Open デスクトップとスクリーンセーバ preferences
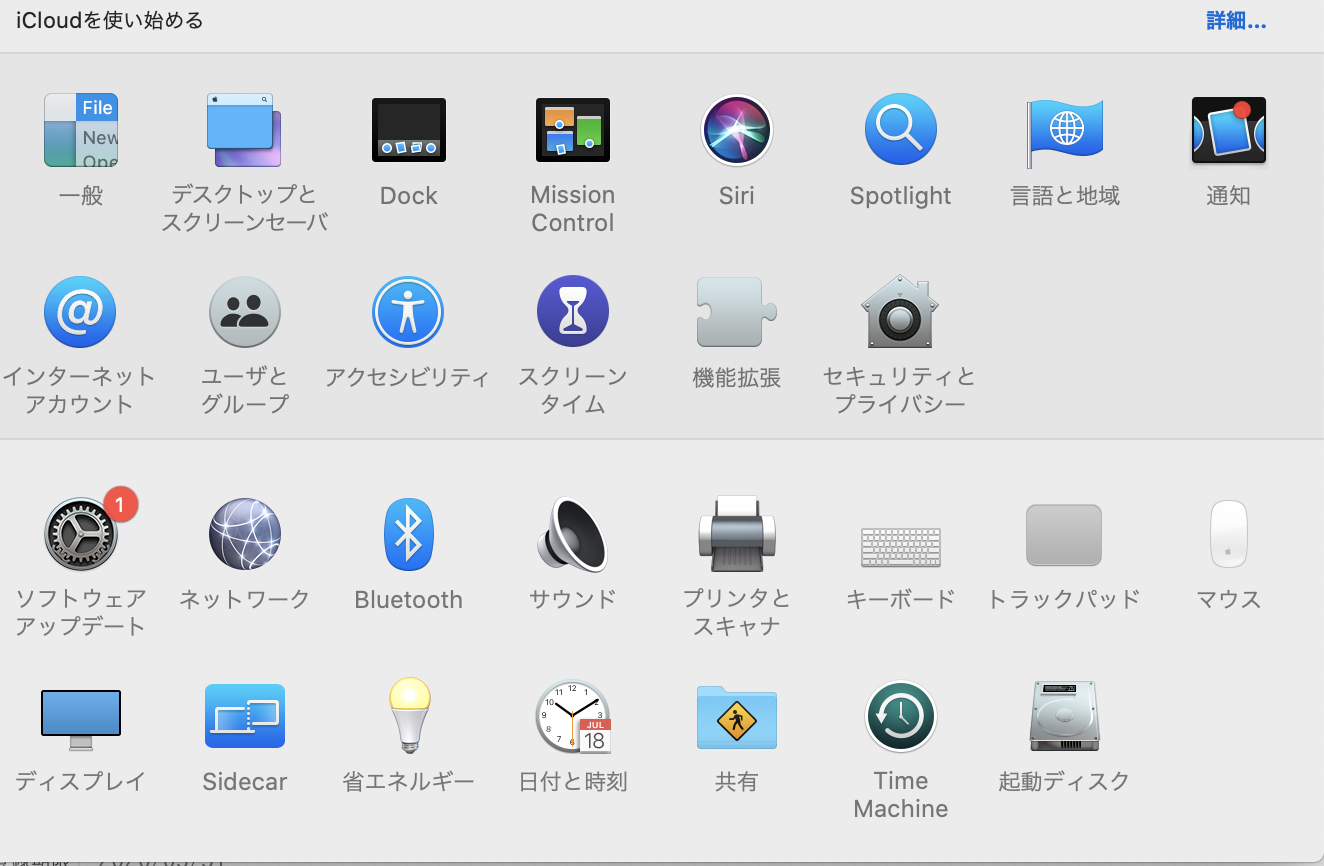Screen dimensions: 1324x866 [x=244, y=131]
